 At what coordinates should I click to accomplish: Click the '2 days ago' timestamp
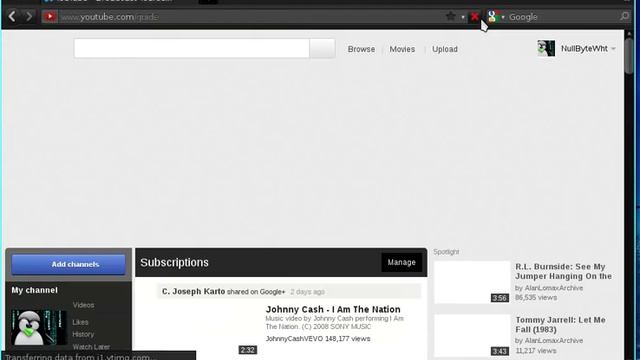point(307,292)
